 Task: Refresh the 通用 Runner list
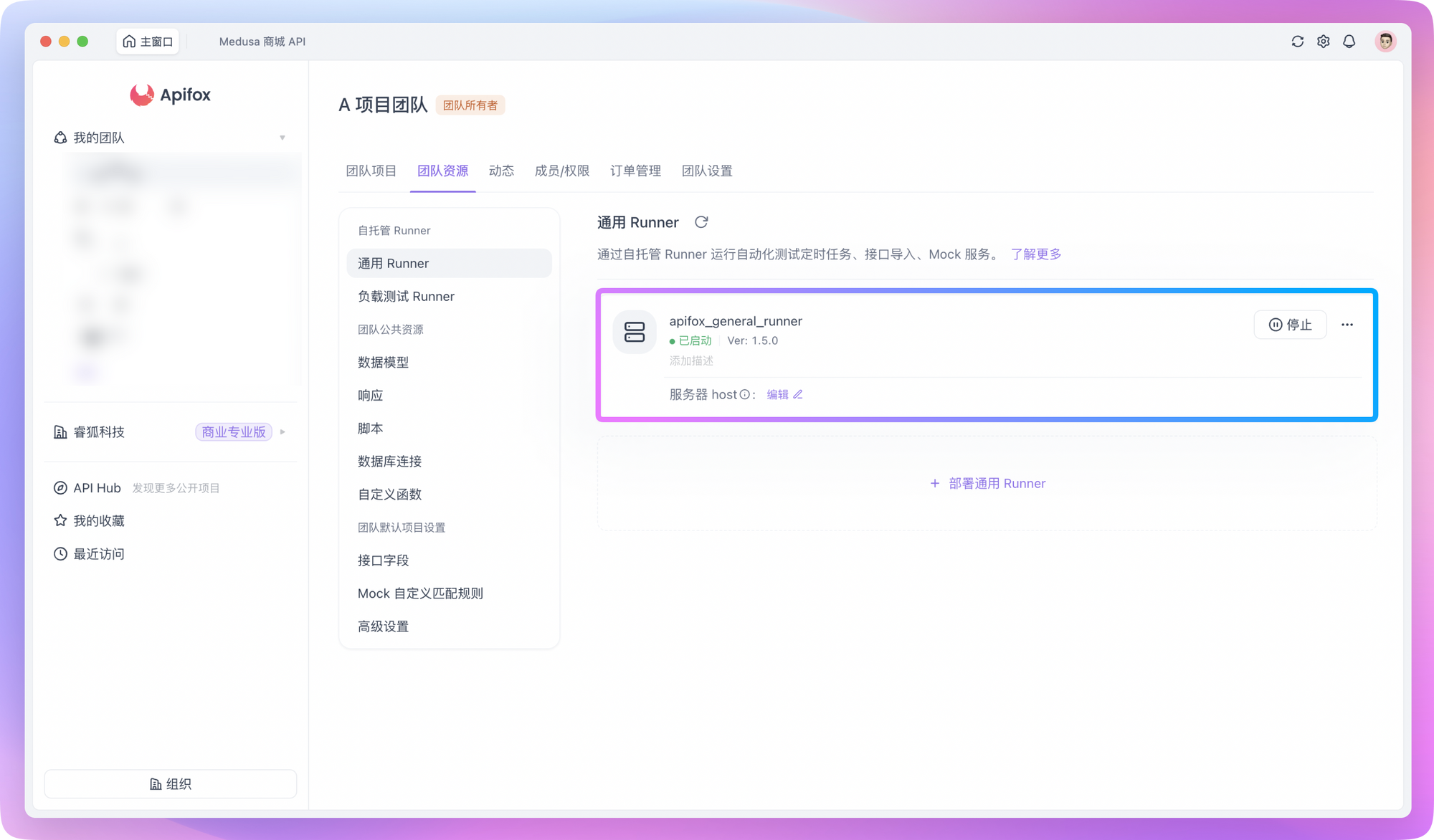[x=701, y=222]
